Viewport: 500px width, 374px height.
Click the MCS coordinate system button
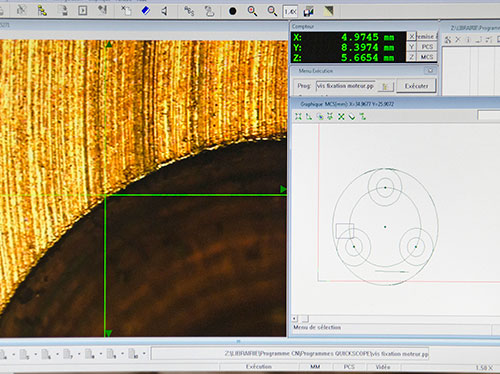pos(427,57)
